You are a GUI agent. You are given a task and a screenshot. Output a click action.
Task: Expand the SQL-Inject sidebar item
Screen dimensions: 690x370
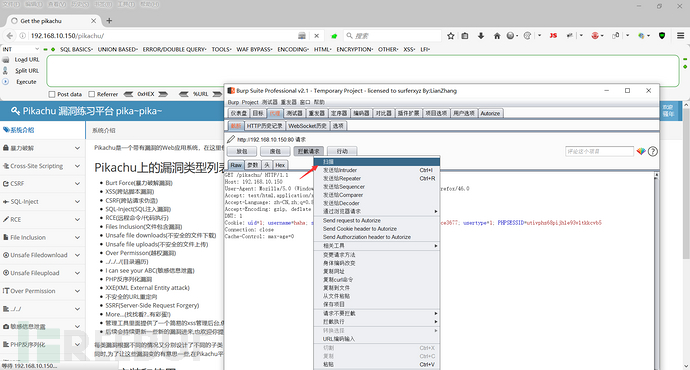pos(42,201)
